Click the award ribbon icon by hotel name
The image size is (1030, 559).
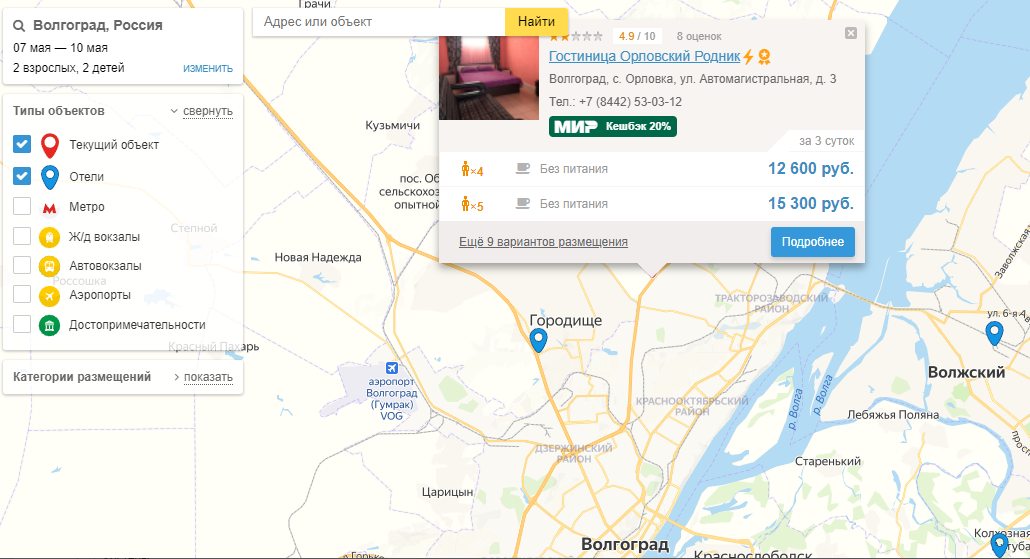[x=763, y=57]
